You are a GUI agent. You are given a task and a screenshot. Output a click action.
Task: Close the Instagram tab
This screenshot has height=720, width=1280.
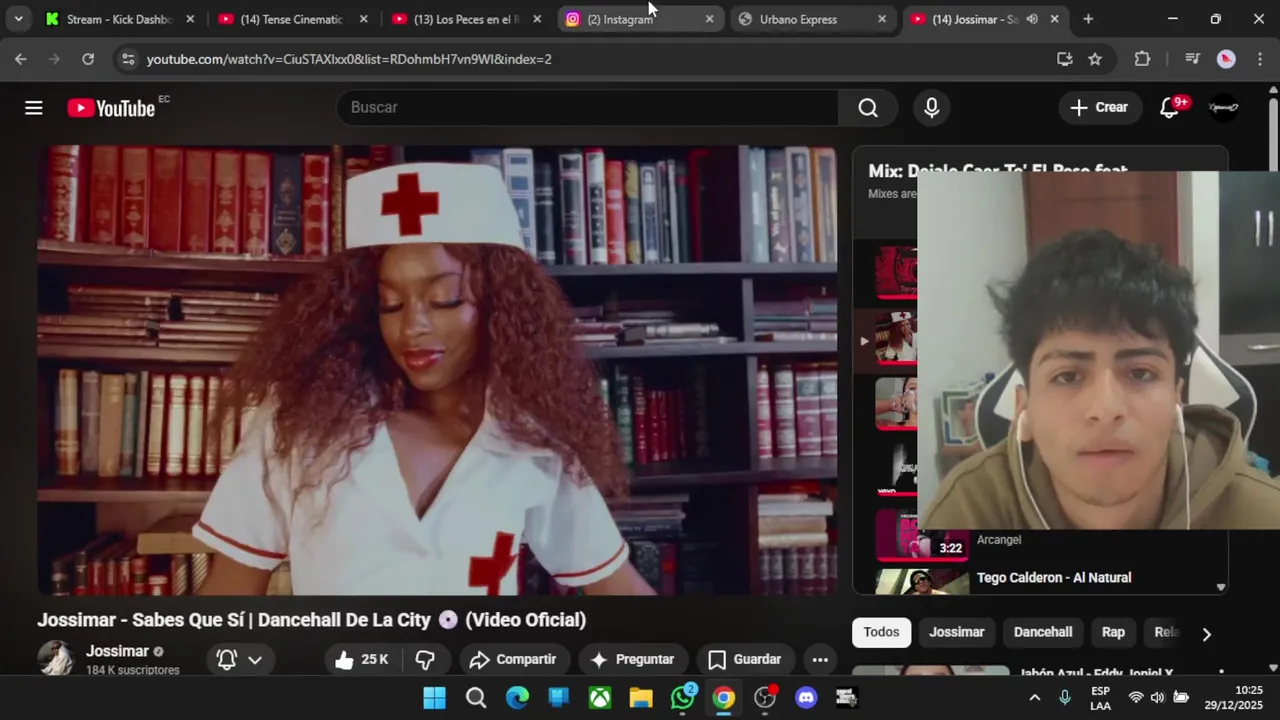(709, 19)
